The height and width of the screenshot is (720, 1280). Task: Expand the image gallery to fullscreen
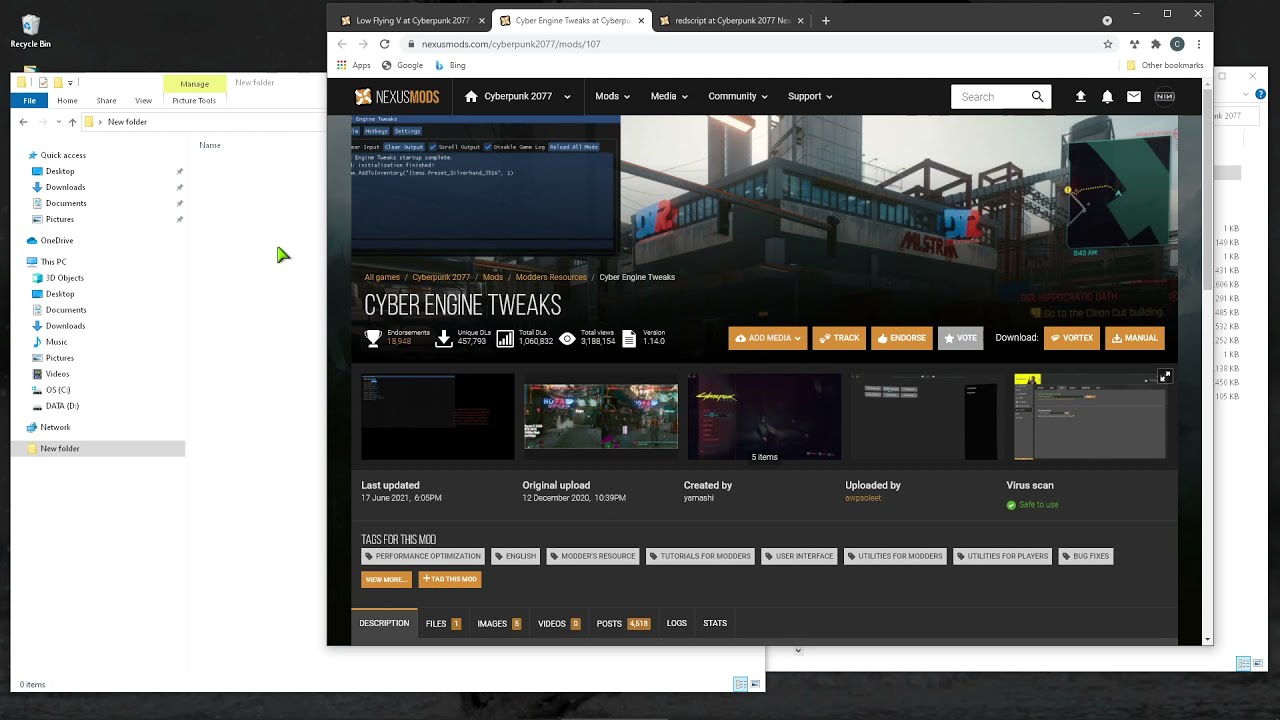tap(1165, 377)
